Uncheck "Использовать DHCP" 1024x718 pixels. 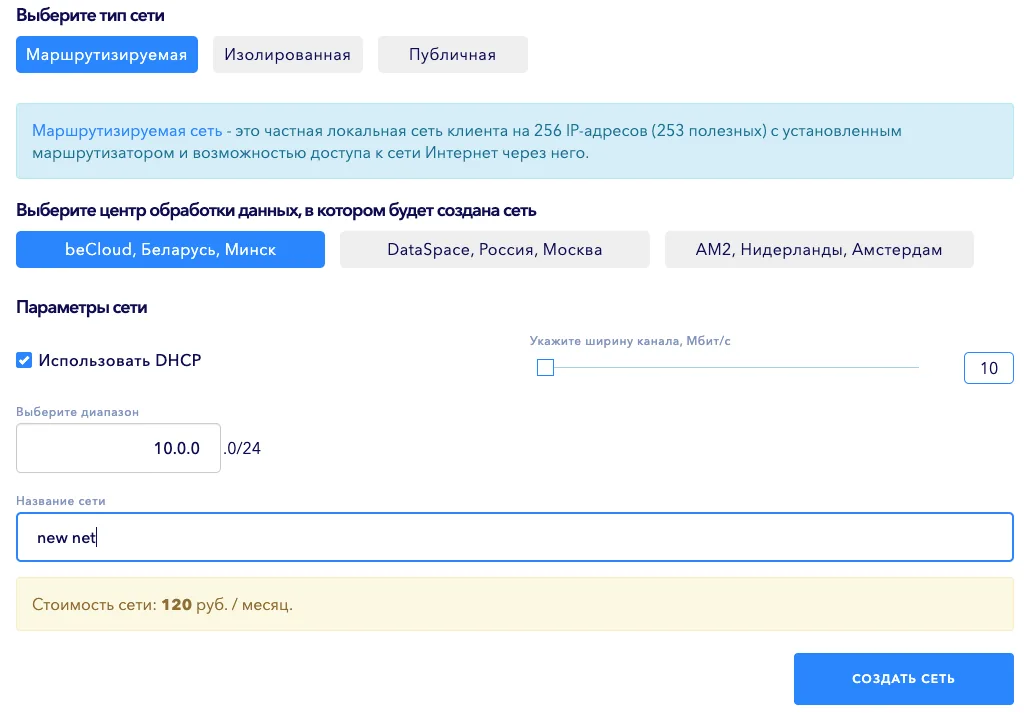[x=24, y=360]
